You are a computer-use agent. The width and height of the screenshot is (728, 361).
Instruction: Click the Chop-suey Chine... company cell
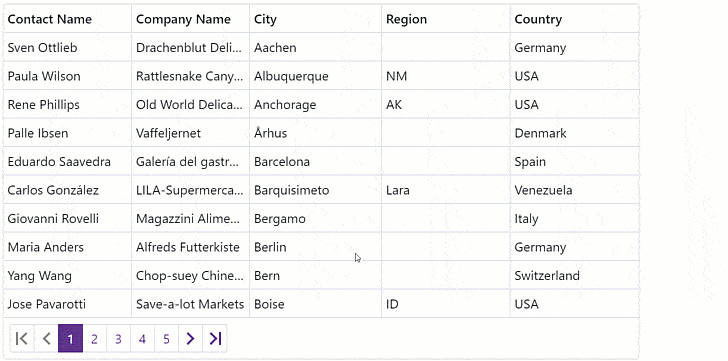point(190,276)
